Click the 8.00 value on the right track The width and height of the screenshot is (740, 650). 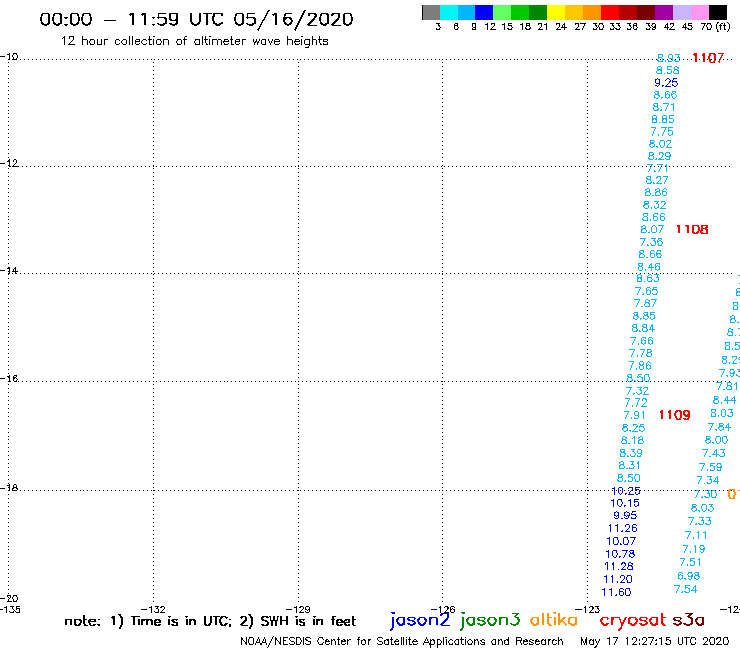pyautogui.click(x=716, y=440)
